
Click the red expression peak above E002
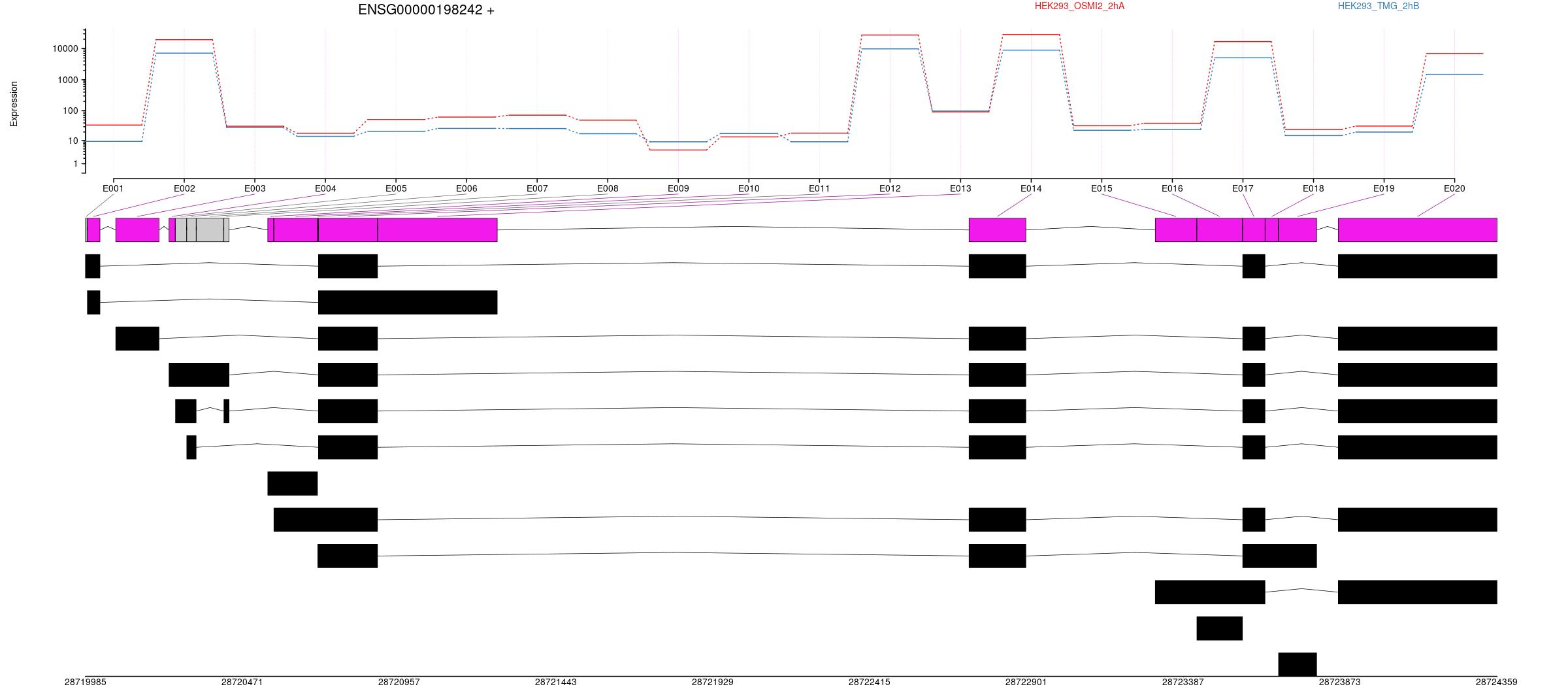[x=184, y=40]
